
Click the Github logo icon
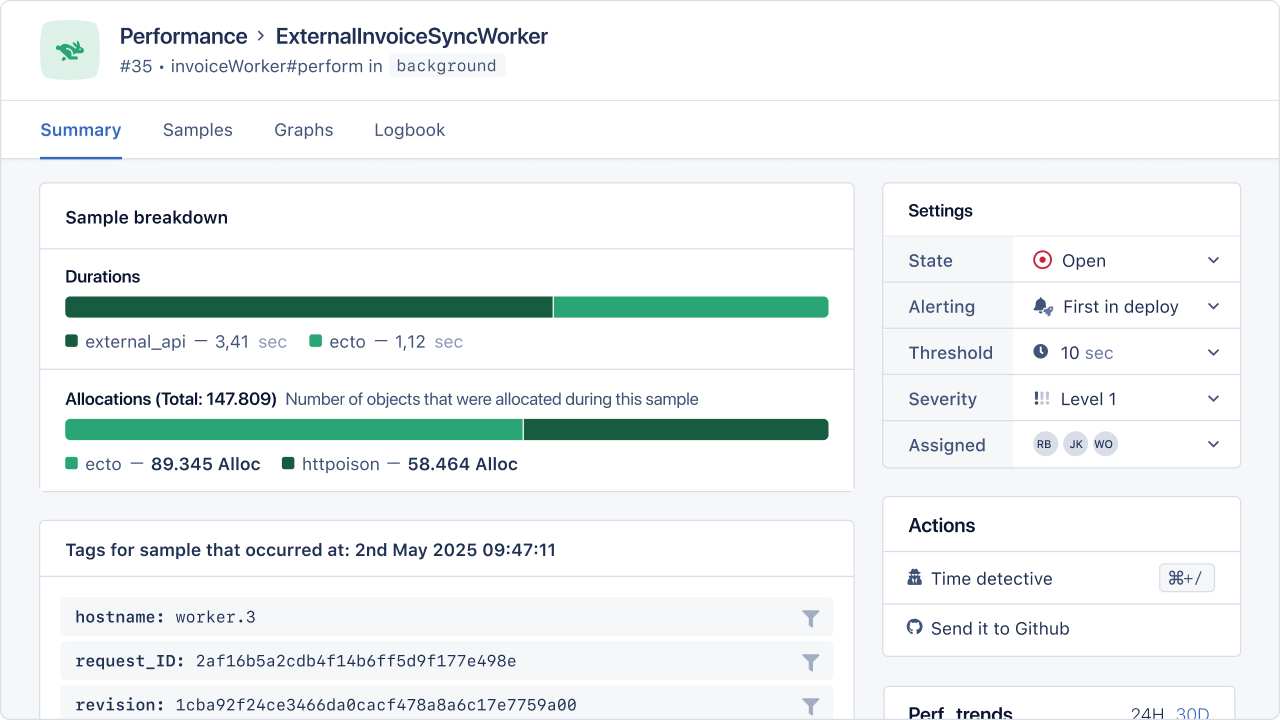click(914, 628)
